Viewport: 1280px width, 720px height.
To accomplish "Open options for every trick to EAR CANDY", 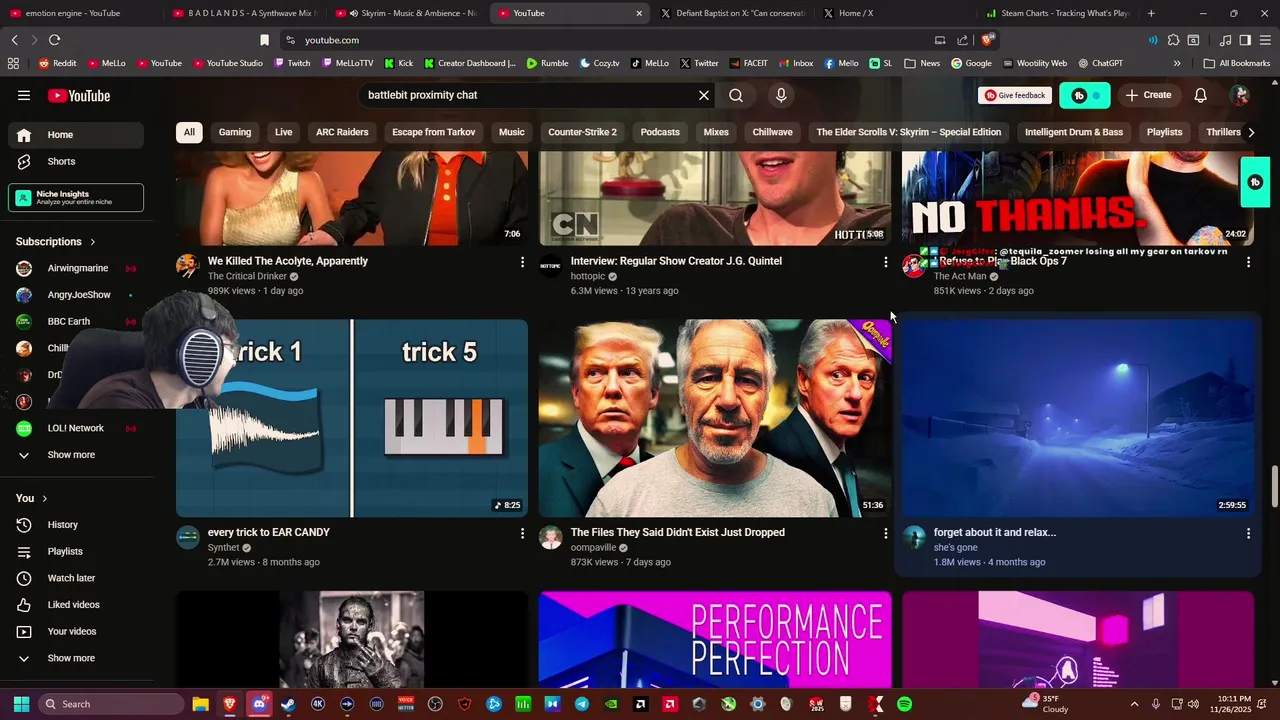I will (522, 534).
